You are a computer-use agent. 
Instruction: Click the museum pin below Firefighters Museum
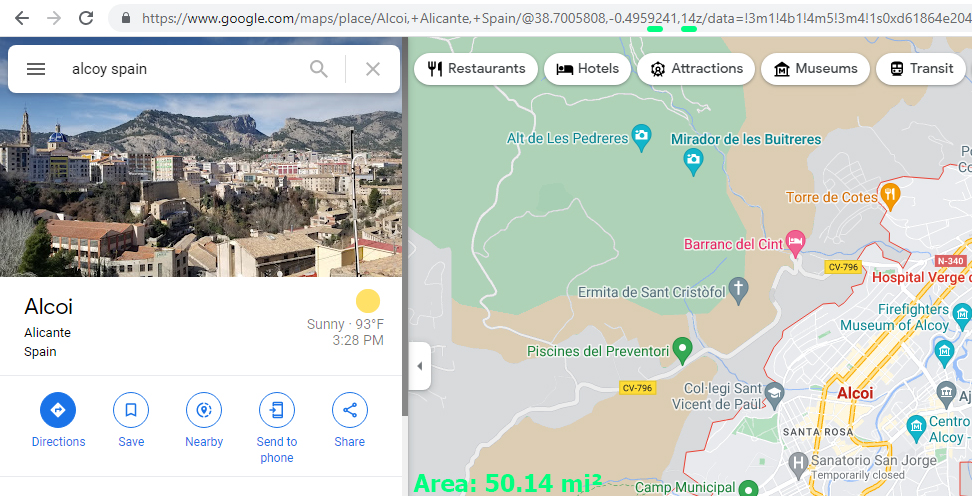point(945,352)
